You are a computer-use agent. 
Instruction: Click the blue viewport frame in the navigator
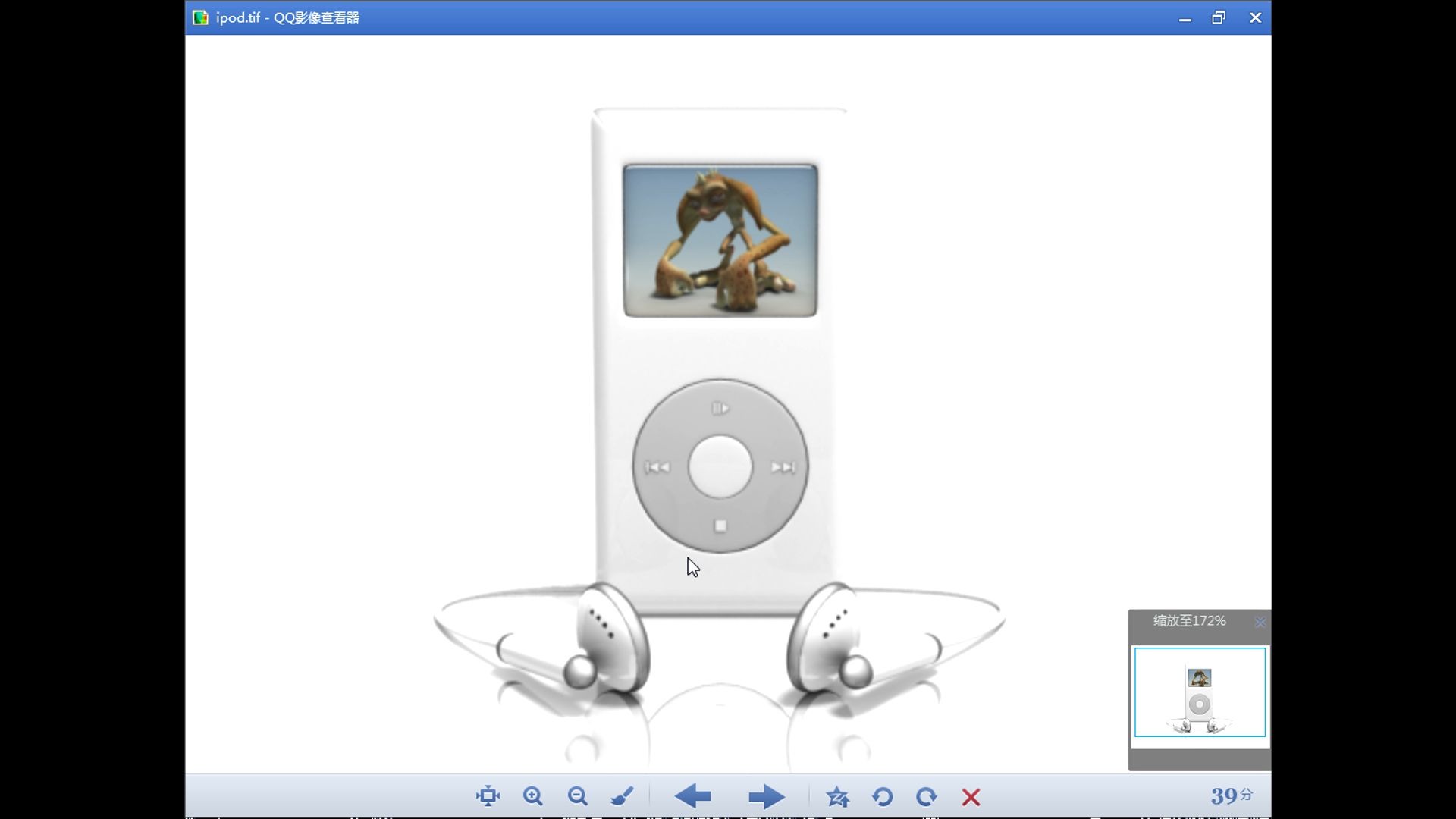coord(1200,692)
